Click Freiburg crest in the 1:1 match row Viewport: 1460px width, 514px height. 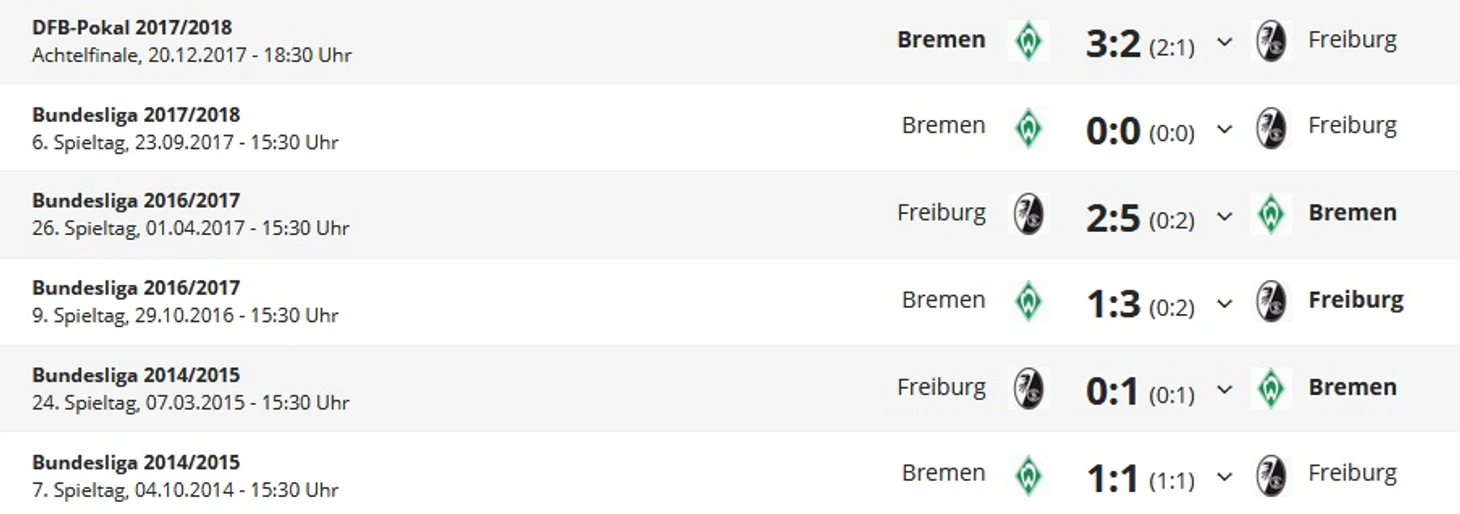[1271, 474]
